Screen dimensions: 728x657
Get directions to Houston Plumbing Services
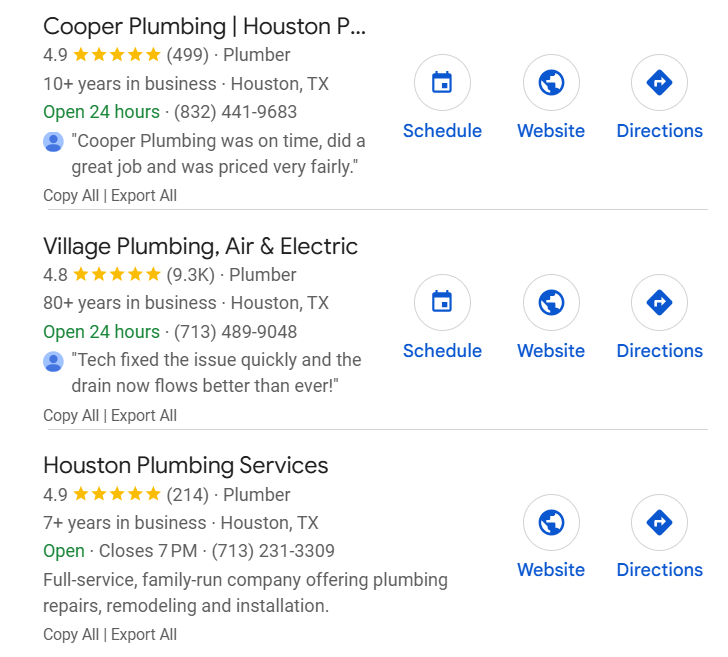pyautogui.click(x=659, y=522)
